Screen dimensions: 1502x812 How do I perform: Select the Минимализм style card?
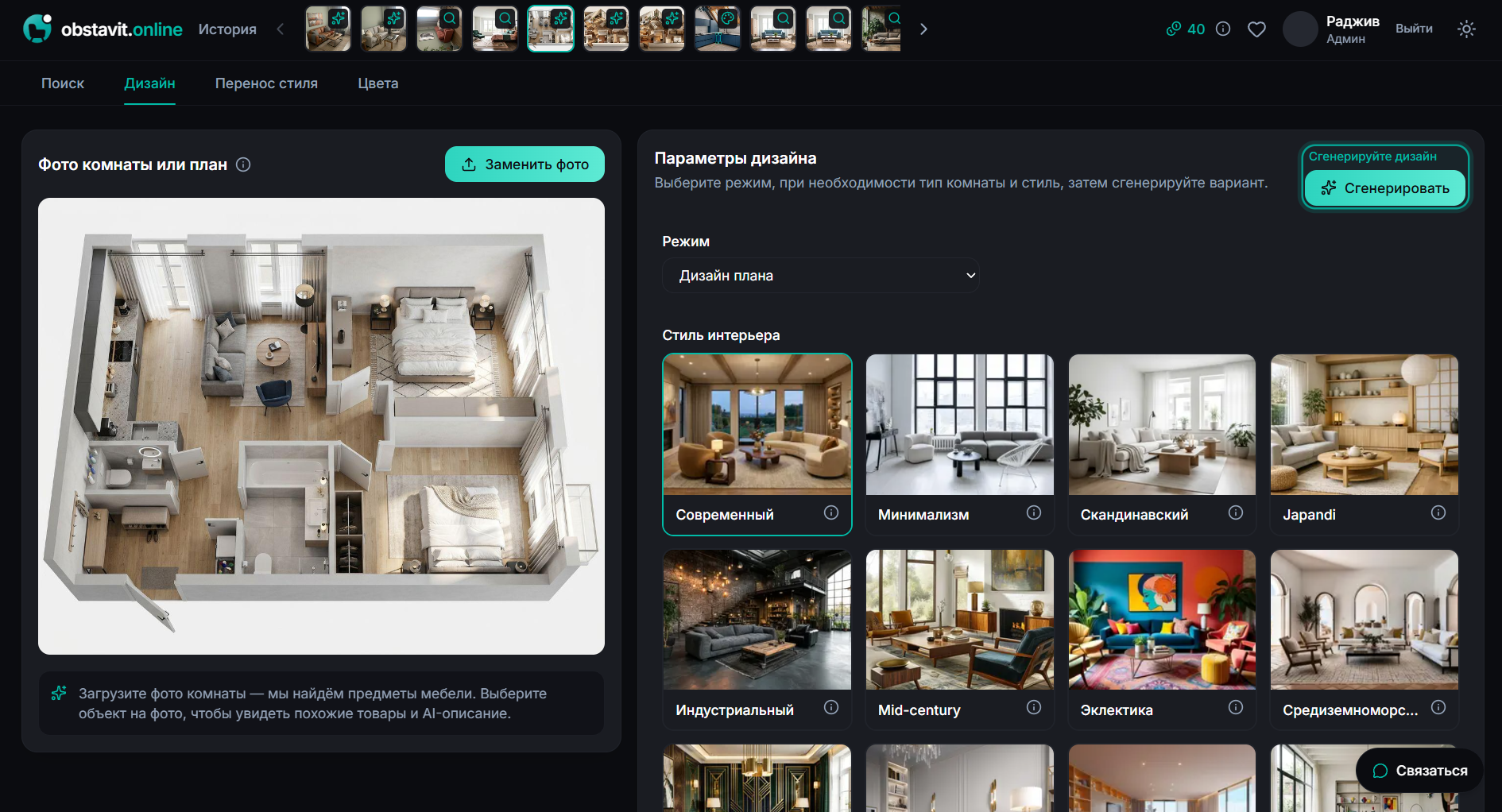(x=960, y=444)
